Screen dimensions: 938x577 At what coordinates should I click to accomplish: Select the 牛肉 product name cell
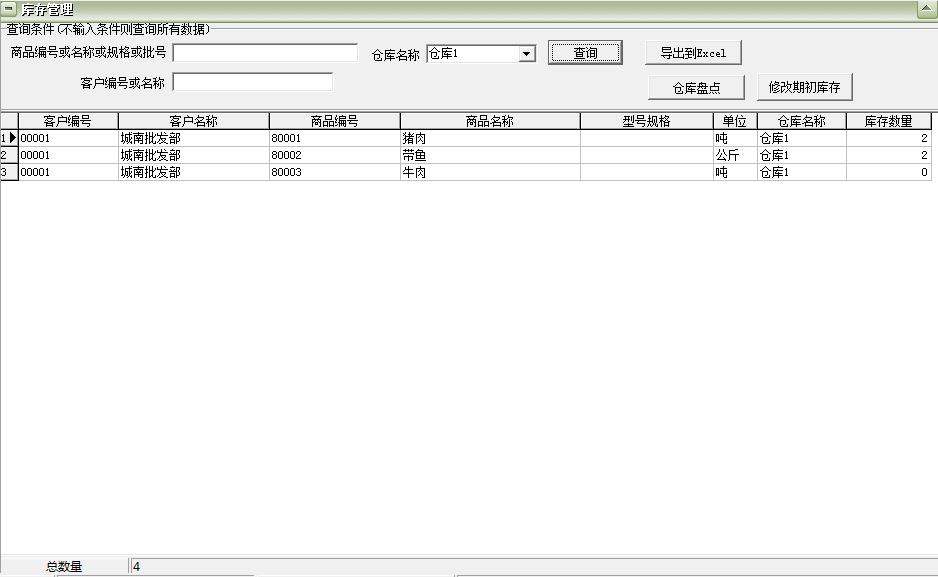click(x=491, y=172)
